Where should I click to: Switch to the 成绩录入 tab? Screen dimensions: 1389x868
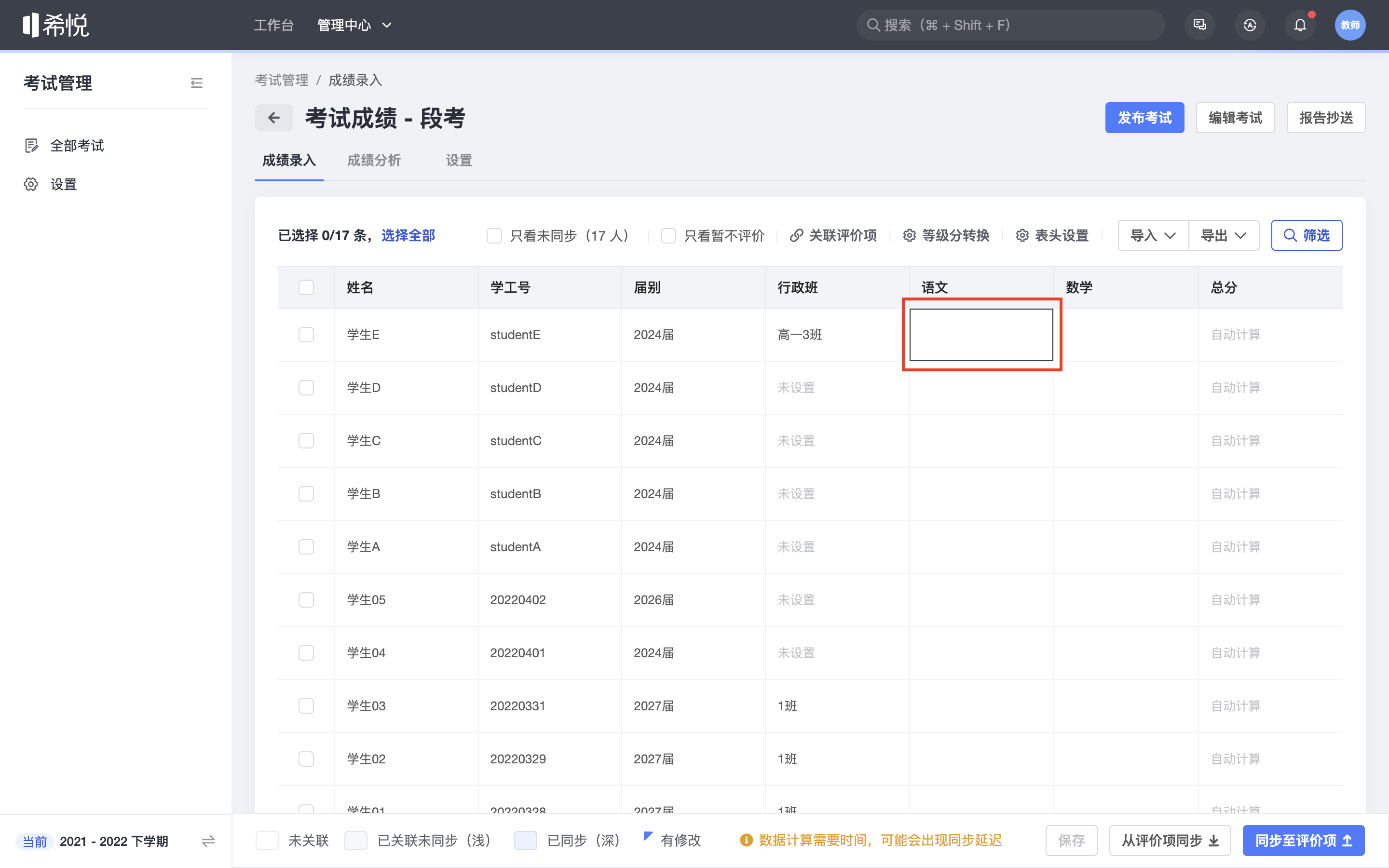point(289,160)
